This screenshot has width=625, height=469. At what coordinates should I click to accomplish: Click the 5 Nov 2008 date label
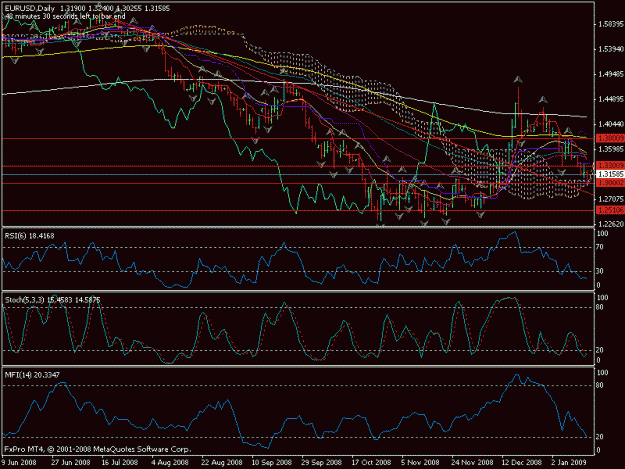click(420, 462)
